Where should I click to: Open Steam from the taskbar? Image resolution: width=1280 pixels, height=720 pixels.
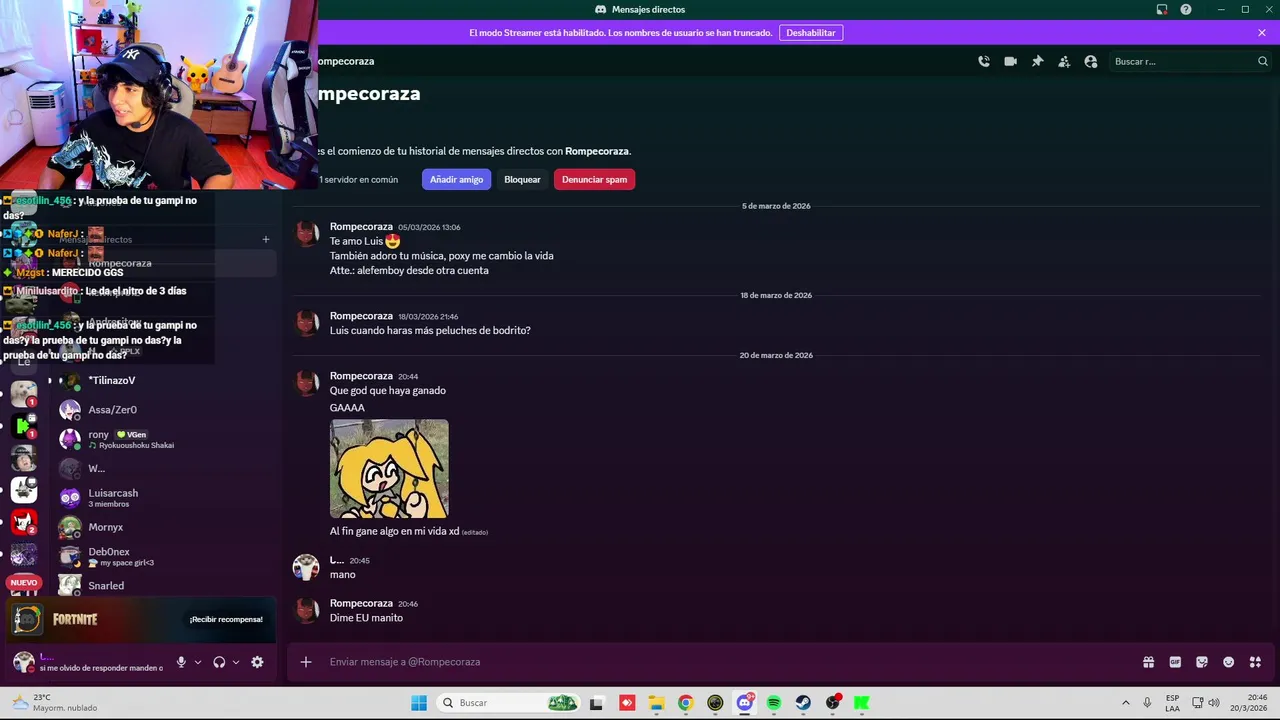(803, 703)
